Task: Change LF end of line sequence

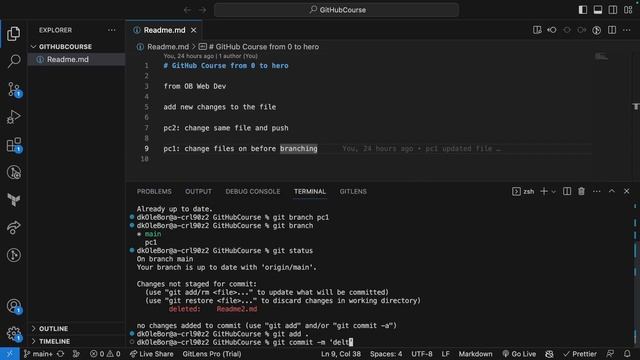Action: coord(445,354)
